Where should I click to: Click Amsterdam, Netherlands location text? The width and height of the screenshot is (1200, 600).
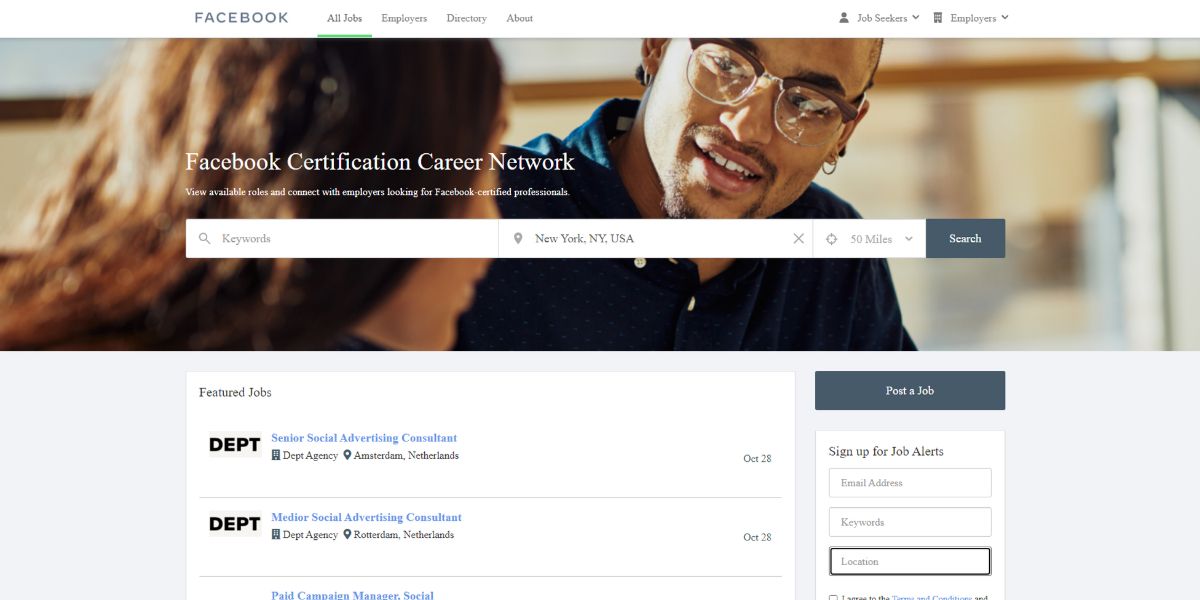[406, 456]
